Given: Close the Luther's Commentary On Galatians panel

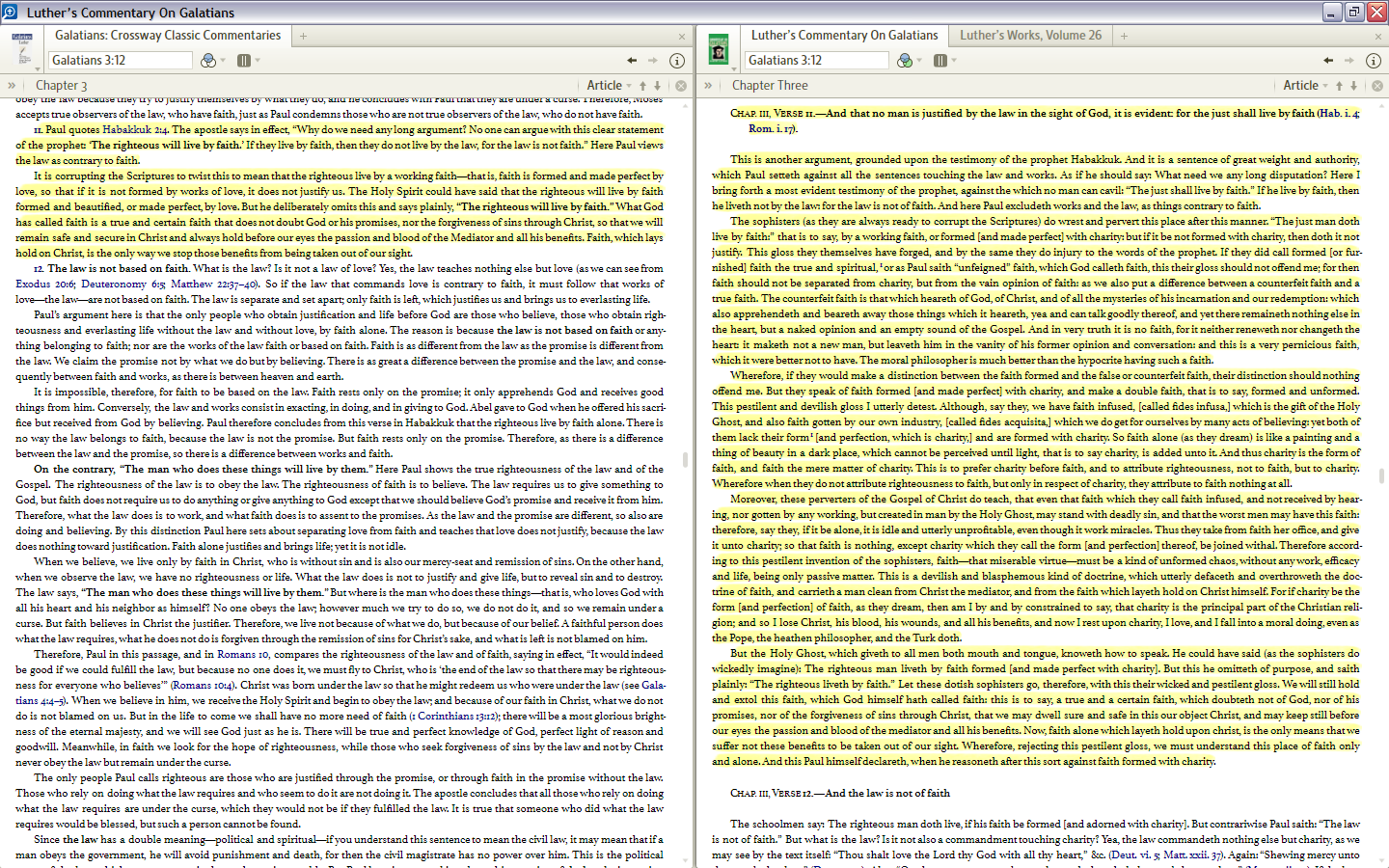Looking at the screenshot, I should (1378, 37).
